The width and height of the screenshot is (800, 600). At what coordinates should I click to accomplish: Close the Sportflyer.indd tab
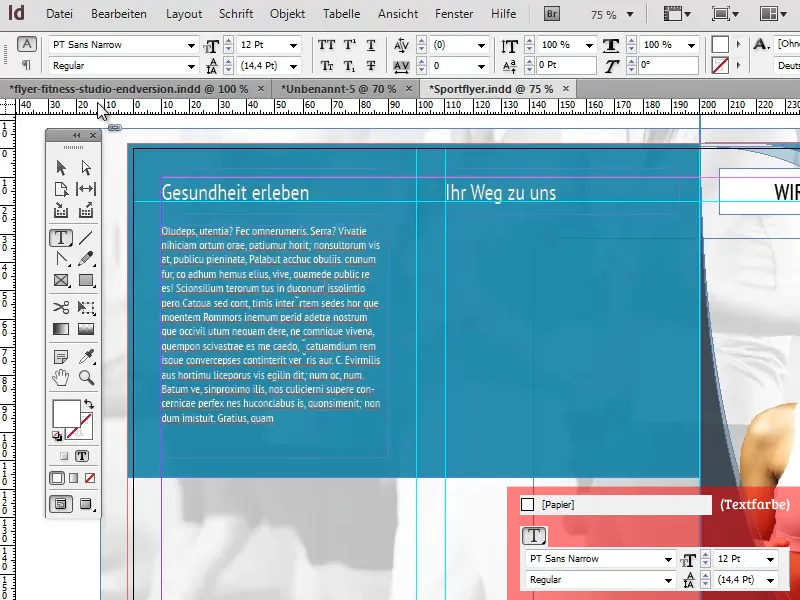(x=566, y=88)
